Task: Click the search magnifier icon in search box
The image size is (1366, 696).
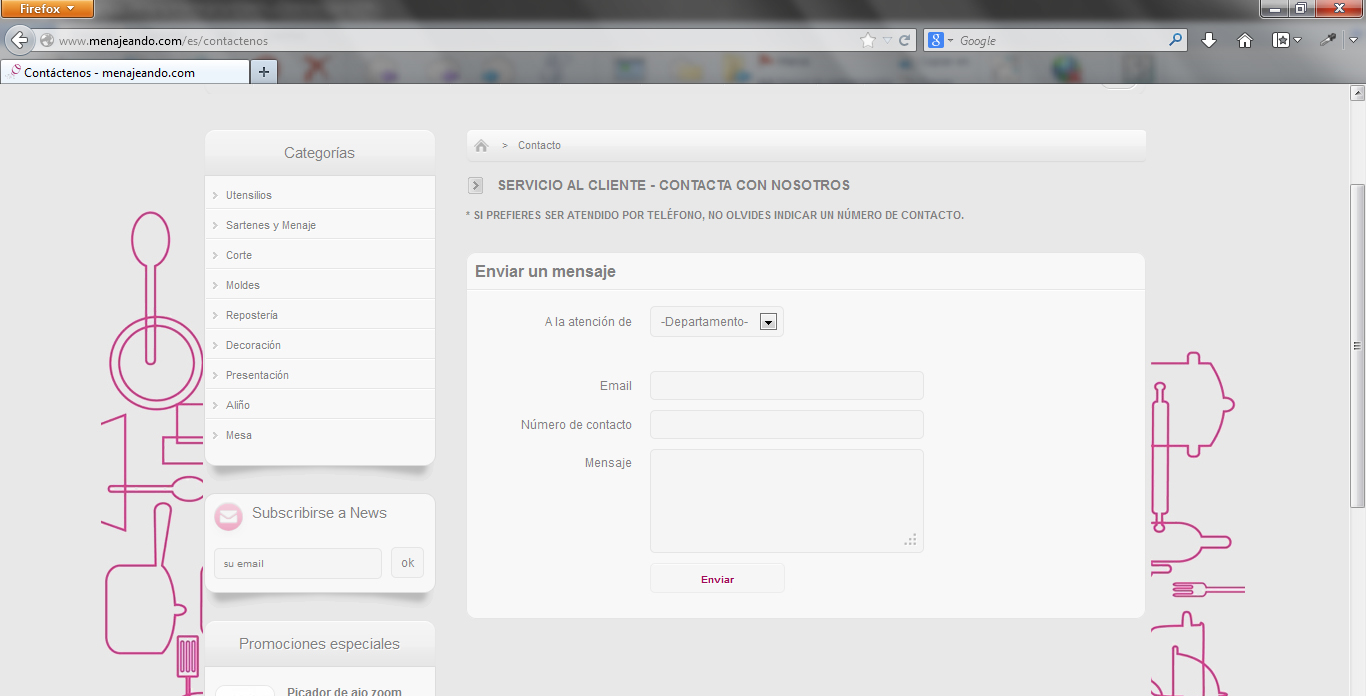Action: tap(1176, 41)
